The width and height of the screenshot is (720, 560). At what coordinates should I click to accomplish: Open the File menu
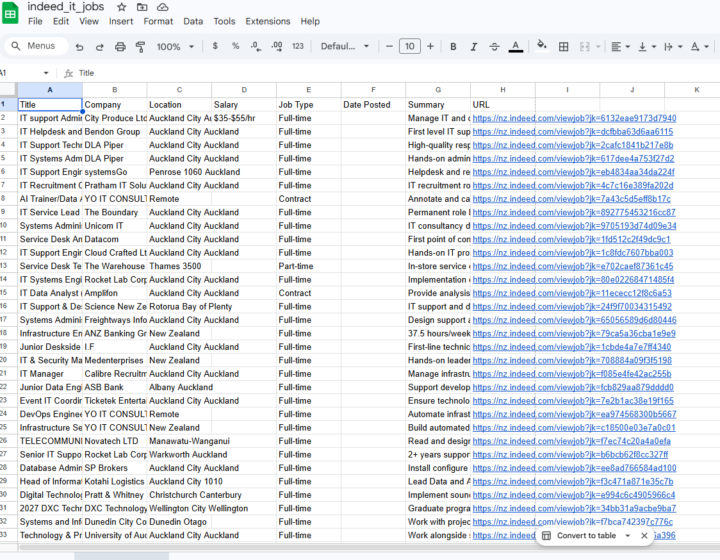35,21
